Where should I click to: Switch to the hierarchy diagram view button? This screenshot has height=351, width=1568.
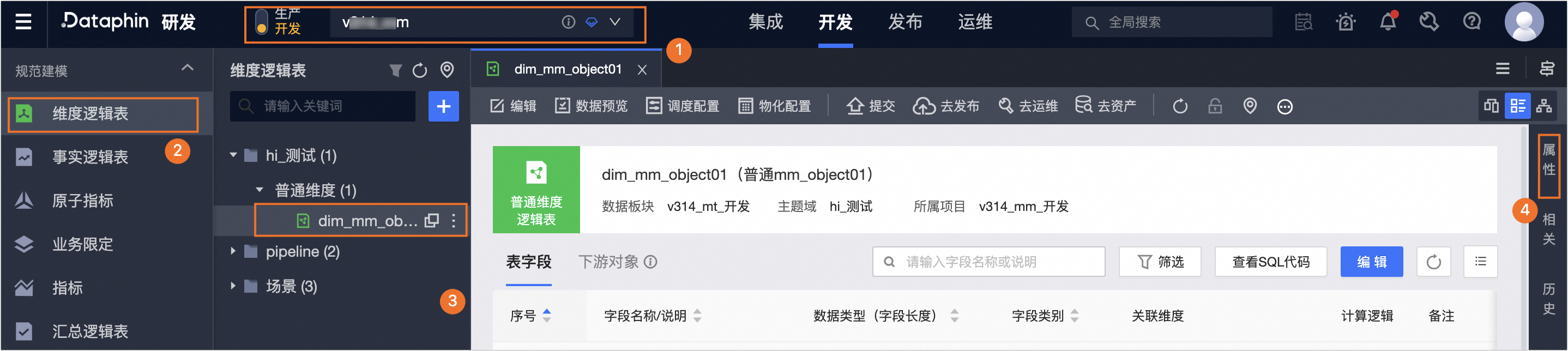(1543, 106)
